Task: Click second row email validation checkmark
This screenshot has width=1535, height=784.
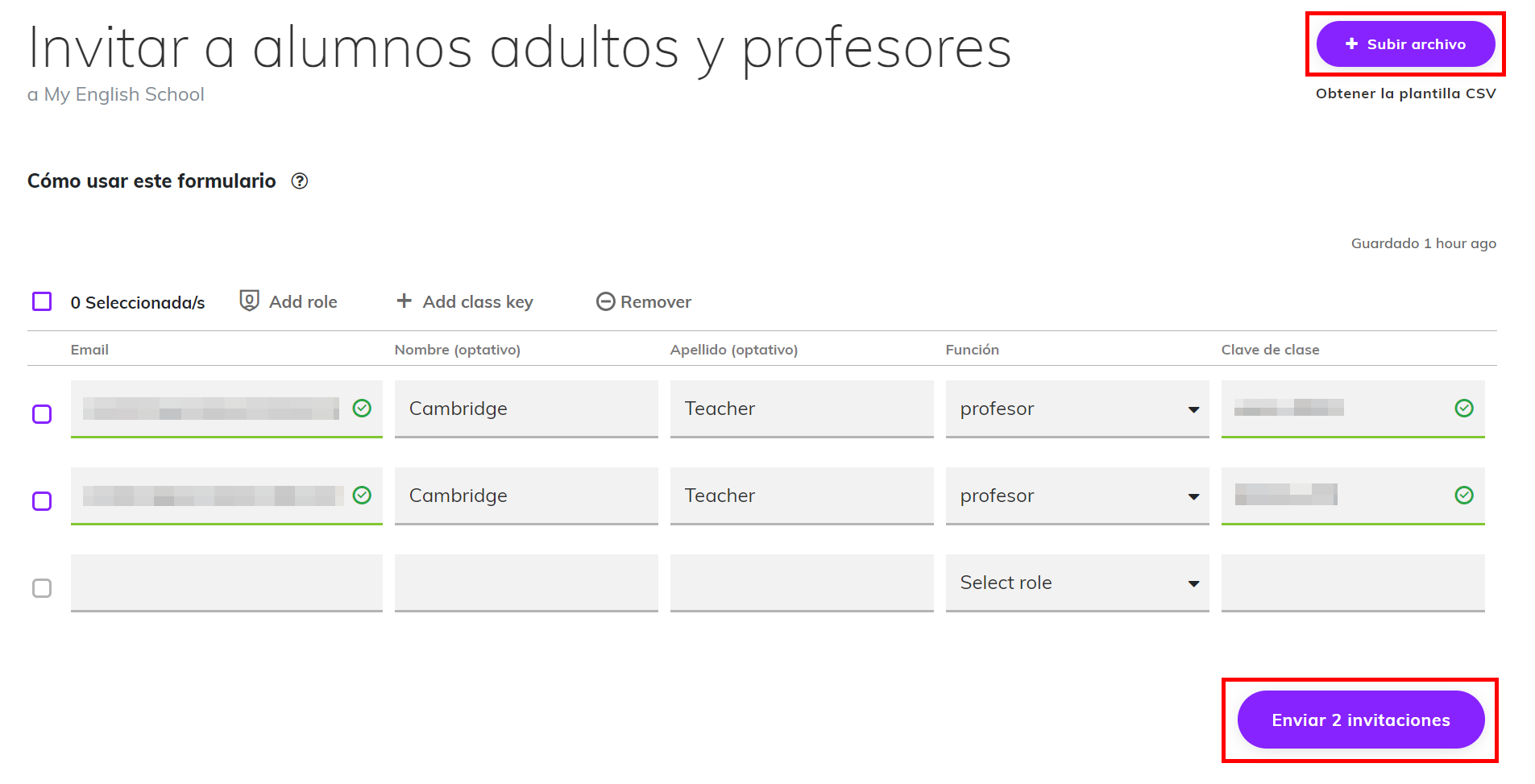Action: click(x=363, y=496)
